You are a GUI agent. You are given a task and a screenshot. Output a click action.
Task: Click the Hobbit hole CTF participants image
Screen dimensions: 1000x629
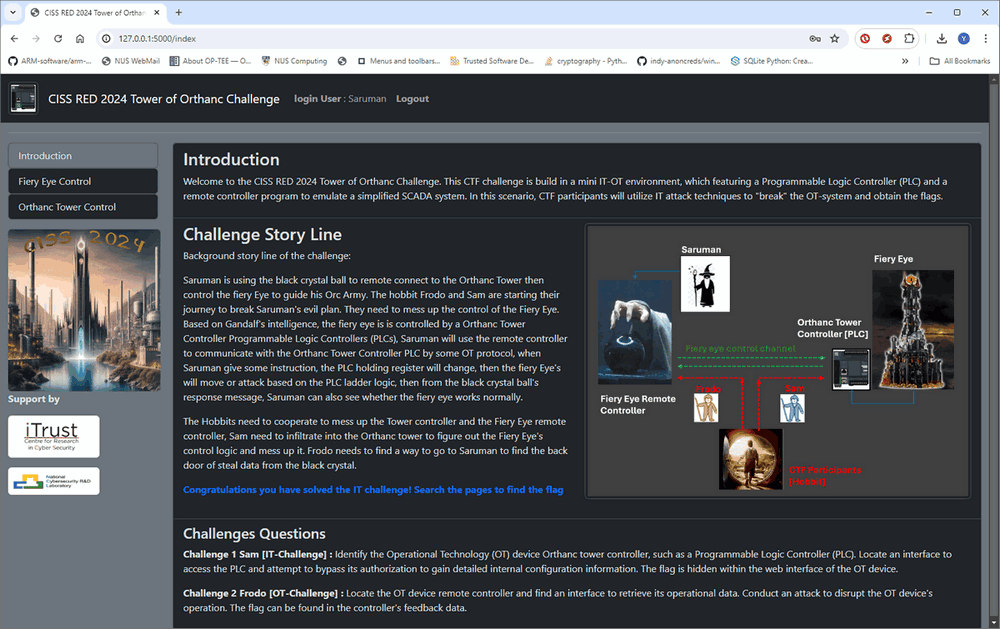(751, 459)
